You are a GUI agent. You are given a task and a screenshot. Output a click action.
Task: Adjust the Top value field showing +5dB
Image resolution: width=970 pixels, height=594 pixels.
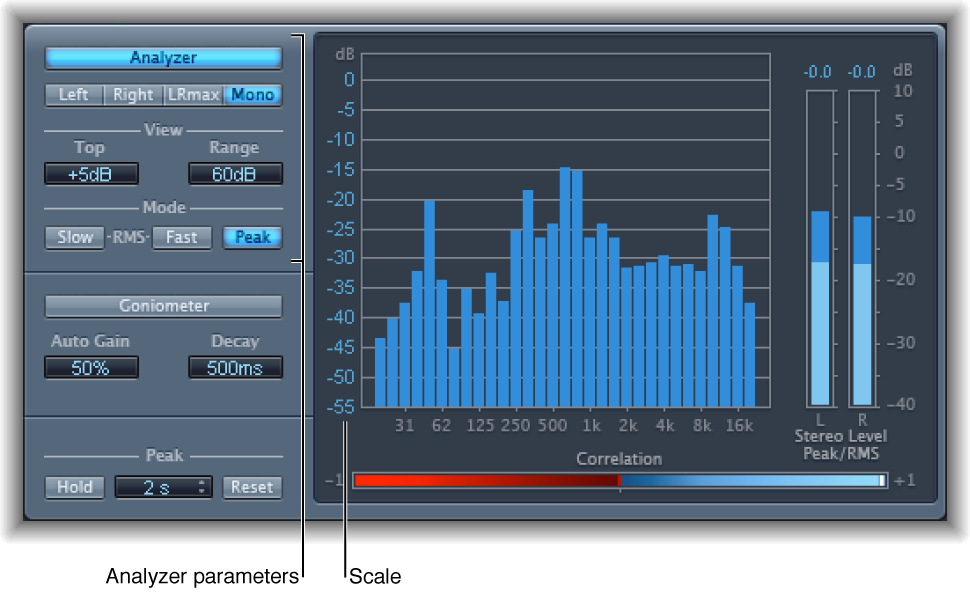pyautogui.click(x=91, y=173)
